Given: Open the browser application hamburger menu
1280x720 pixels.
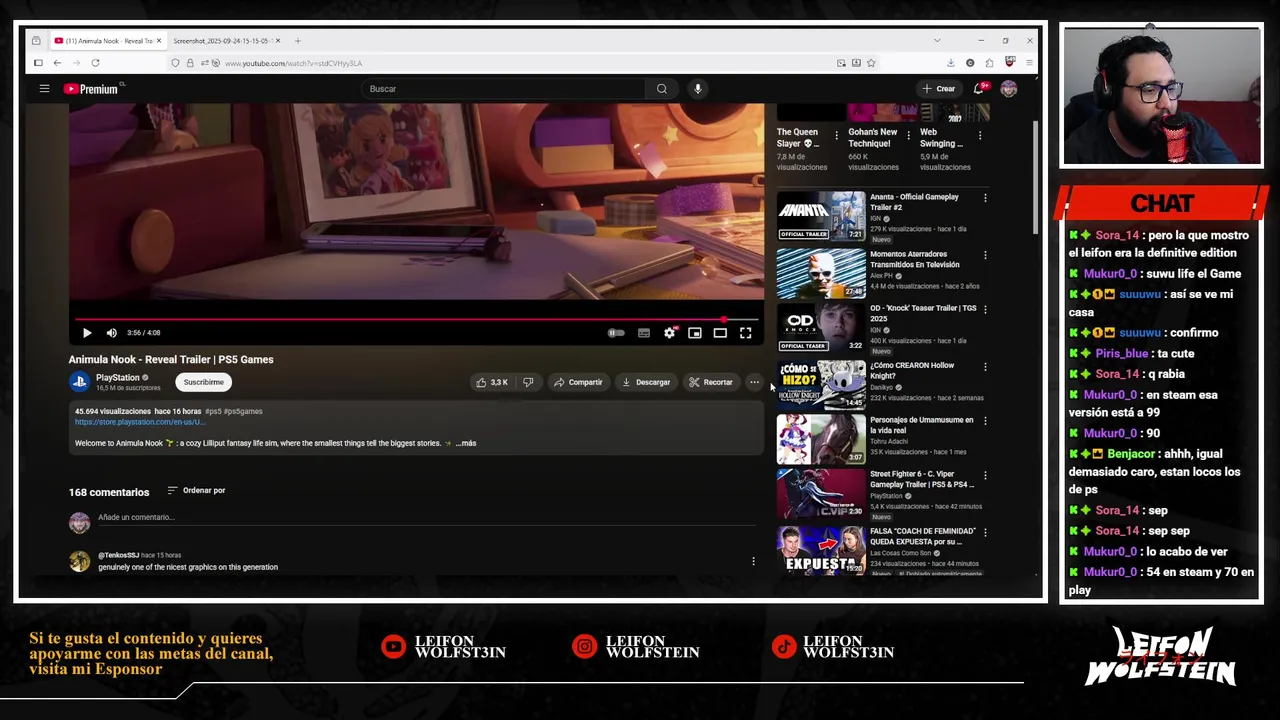Looking at the screenshot, I should (x=1030, y=63).
